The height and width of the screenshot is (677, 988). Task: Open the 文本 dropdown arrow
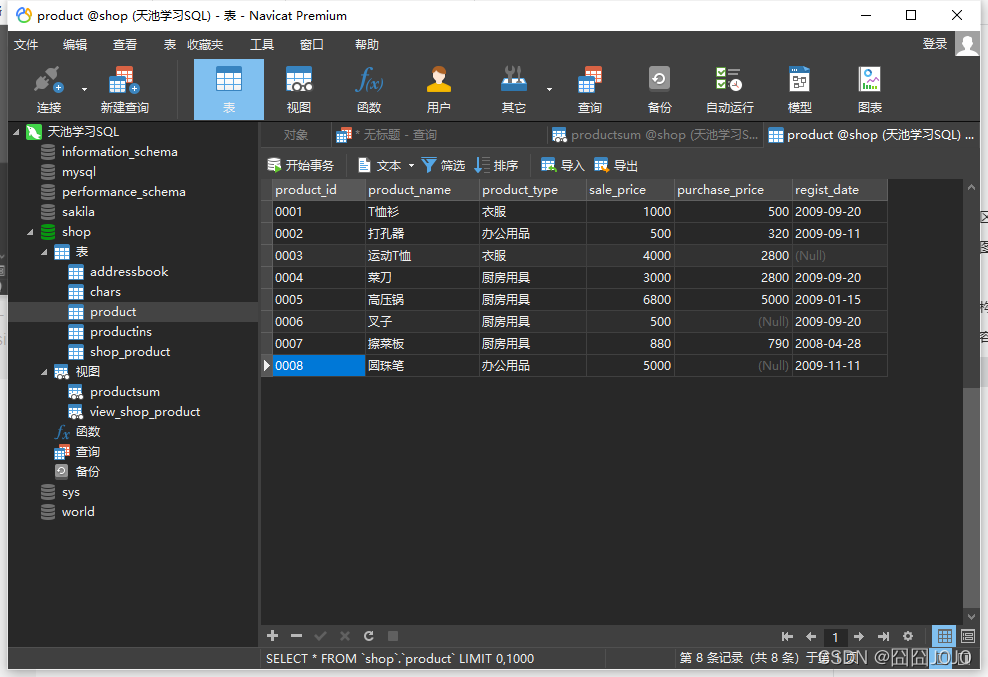(x=411, y=166)
